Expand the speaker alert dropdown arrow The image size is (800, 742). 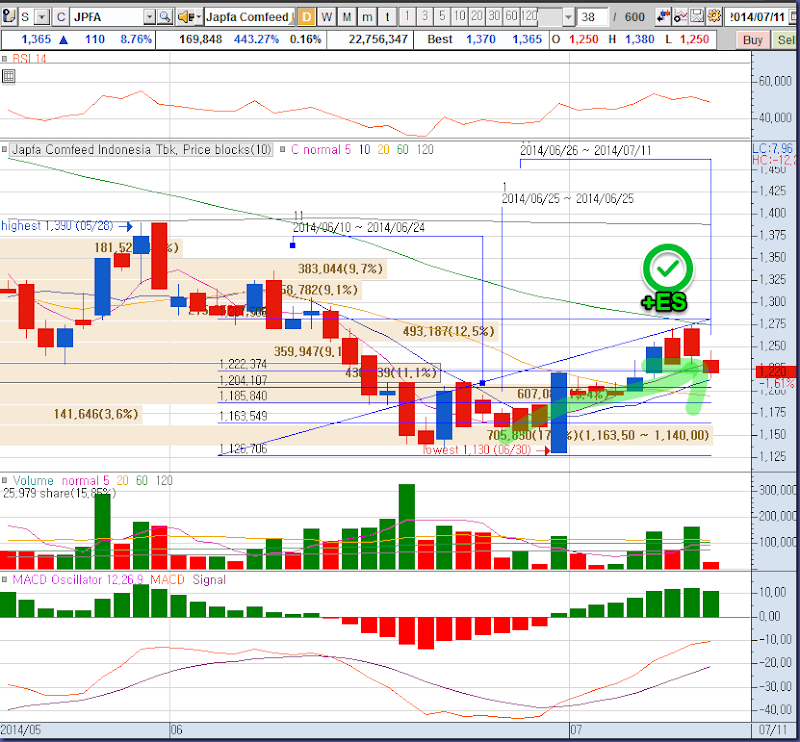pyautogui.click(x=198, y=17)
